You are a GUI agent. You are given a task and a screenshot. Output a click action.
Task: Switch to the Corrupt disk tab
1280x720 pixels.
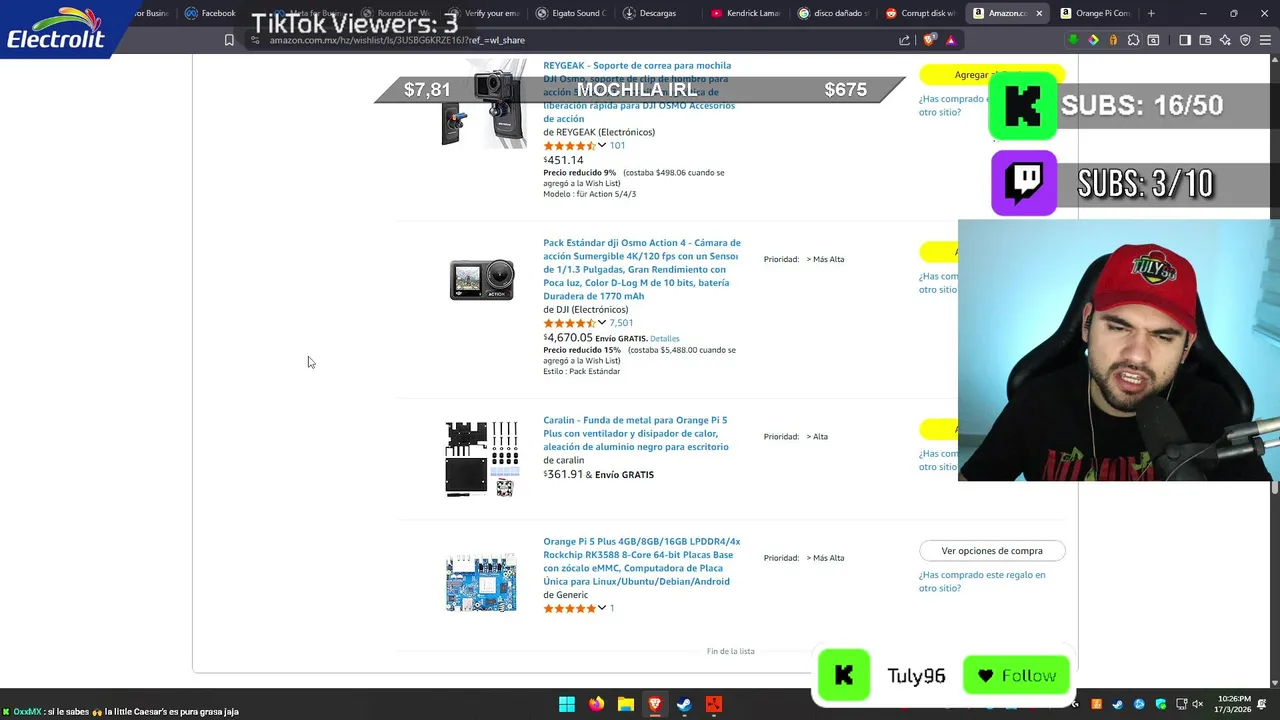[921, 13]
